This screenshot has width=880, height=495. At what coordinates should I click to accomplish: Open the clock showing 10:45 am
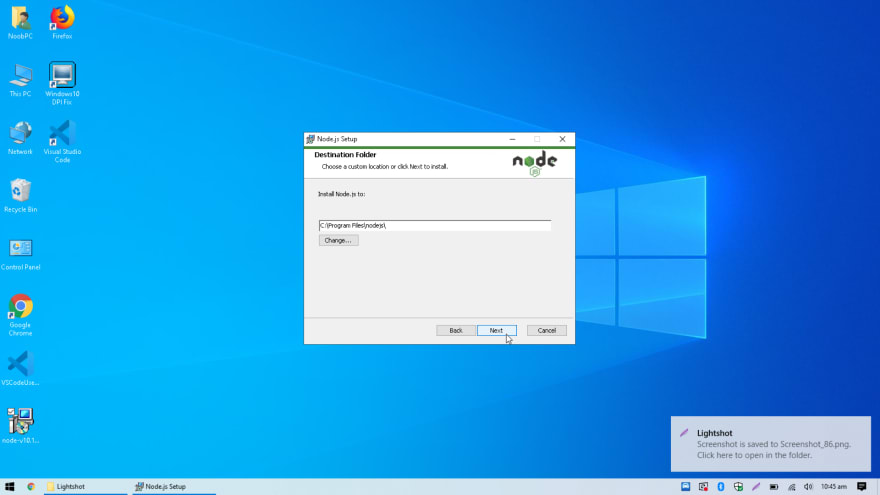(x=834, y=487)
